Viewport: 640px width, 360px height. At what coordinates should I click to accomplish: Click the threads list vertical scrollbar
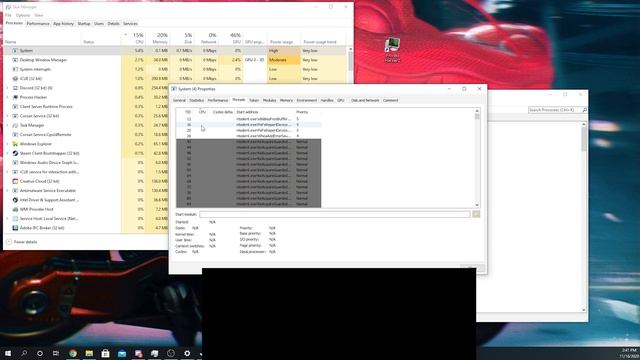[x=477, y=158]
